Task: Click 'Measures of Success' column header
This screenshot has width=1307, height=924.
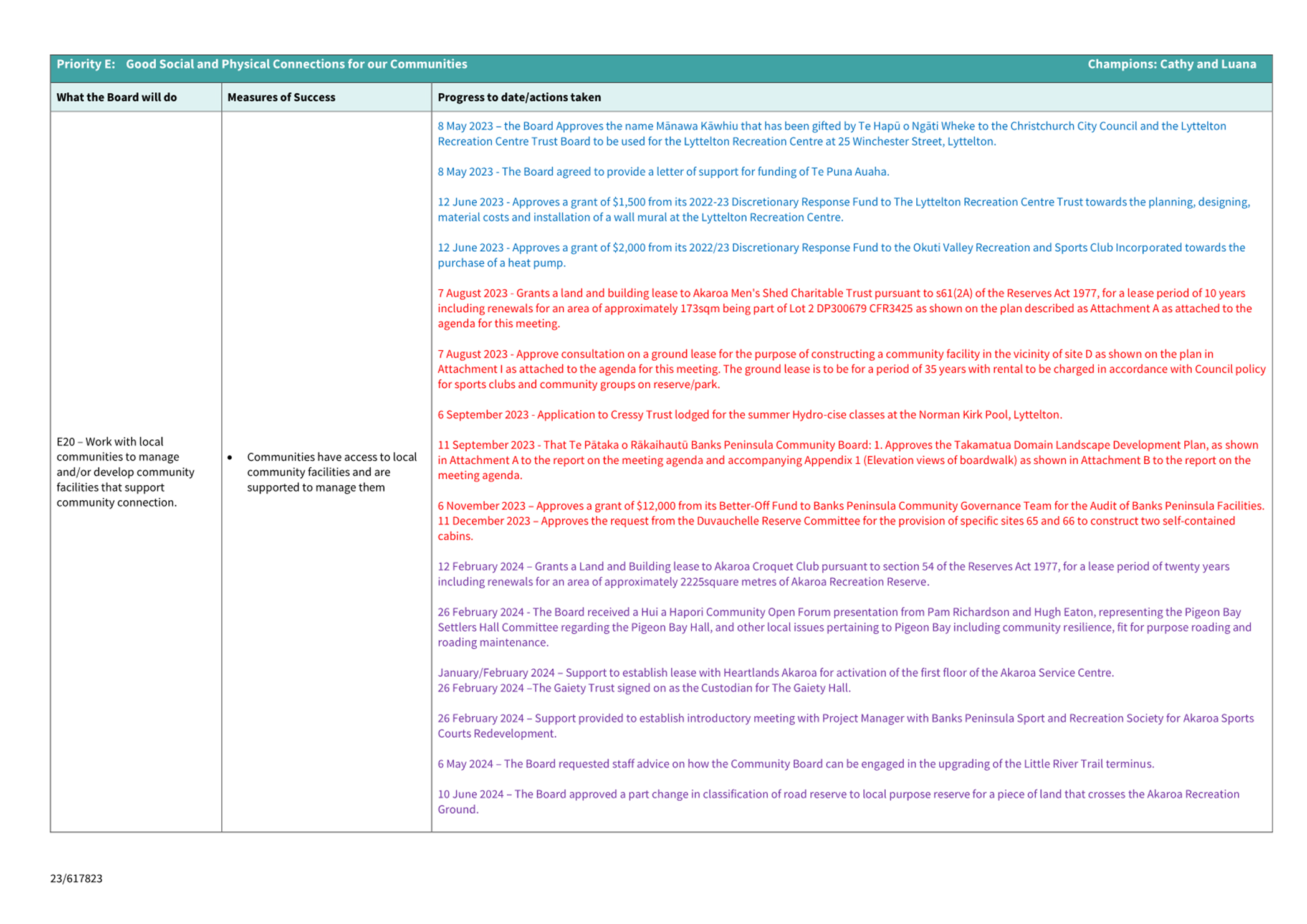Action: pos(281,97)
